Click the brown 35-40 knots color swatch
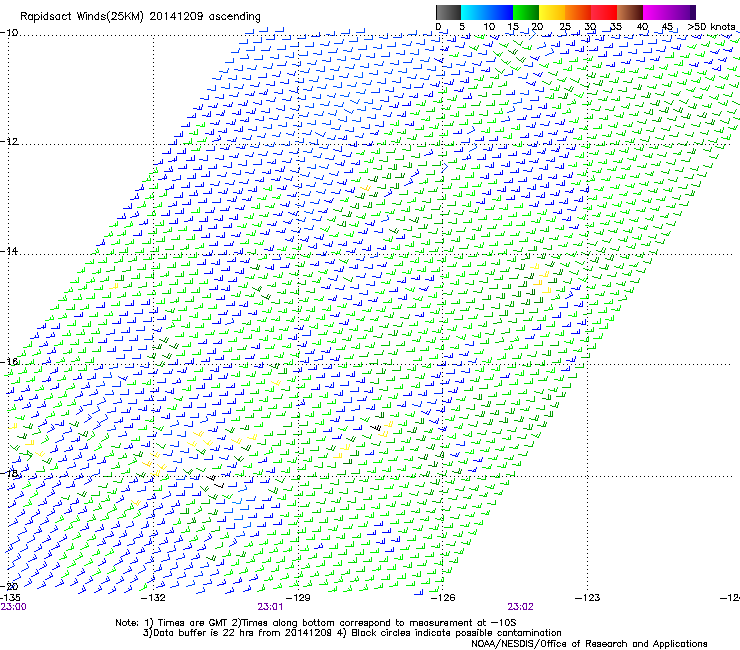Image resolution: width=740 pixels, height=650 pixels. pyautogui.click(x=630, y=12)
